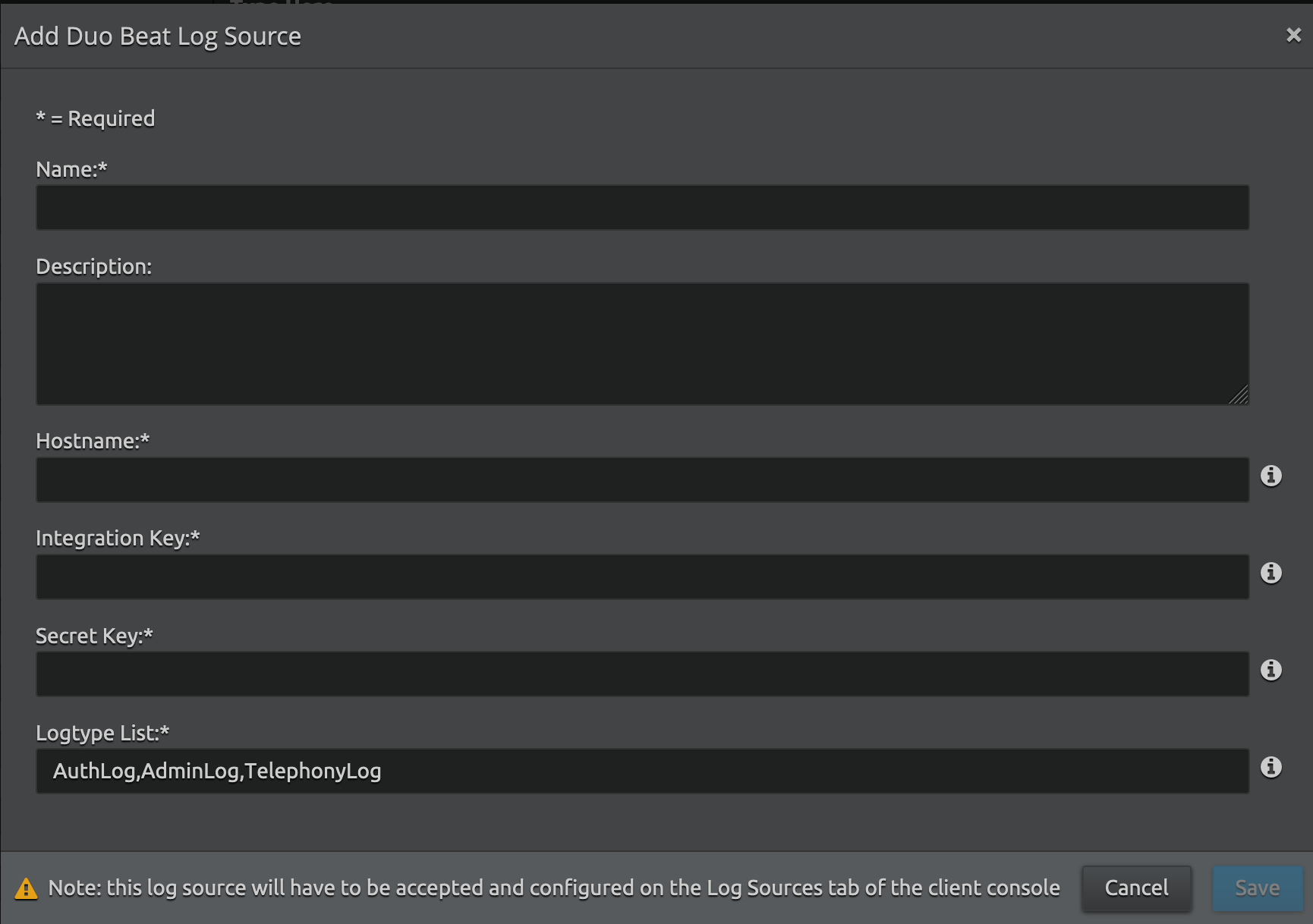Image resolution: width=1313 pixels, height=924 pixels.
Task: Click the note about accepting log source
Action: tap(553, 888)
